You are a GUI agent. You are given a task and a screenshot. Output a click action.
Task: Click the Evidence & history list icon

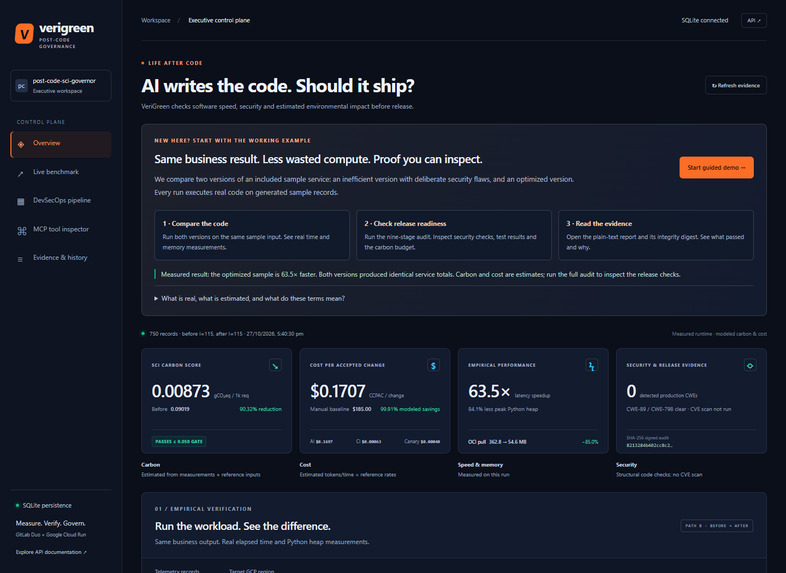(20, 259)
